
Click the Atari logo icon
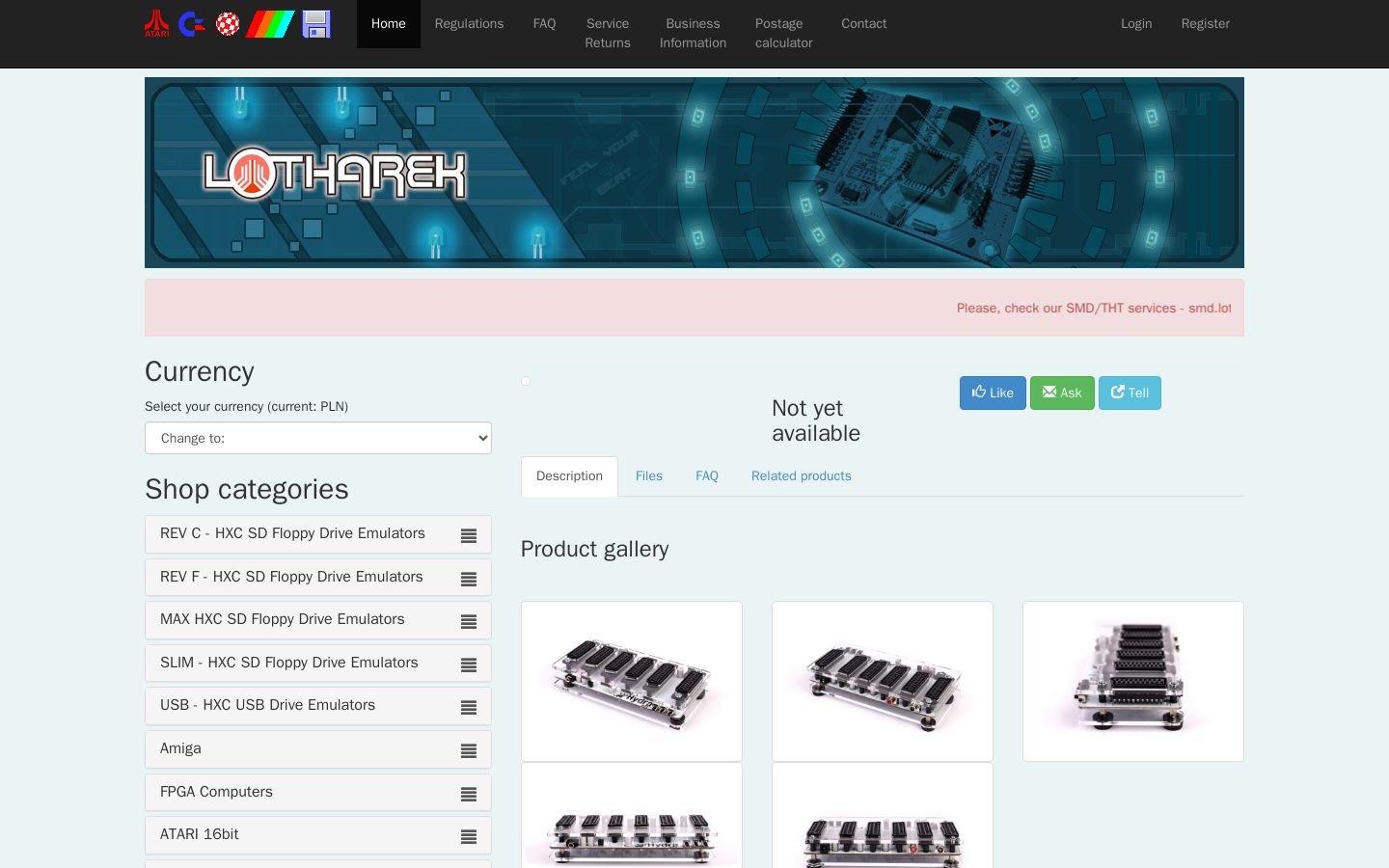coord(156,24)
